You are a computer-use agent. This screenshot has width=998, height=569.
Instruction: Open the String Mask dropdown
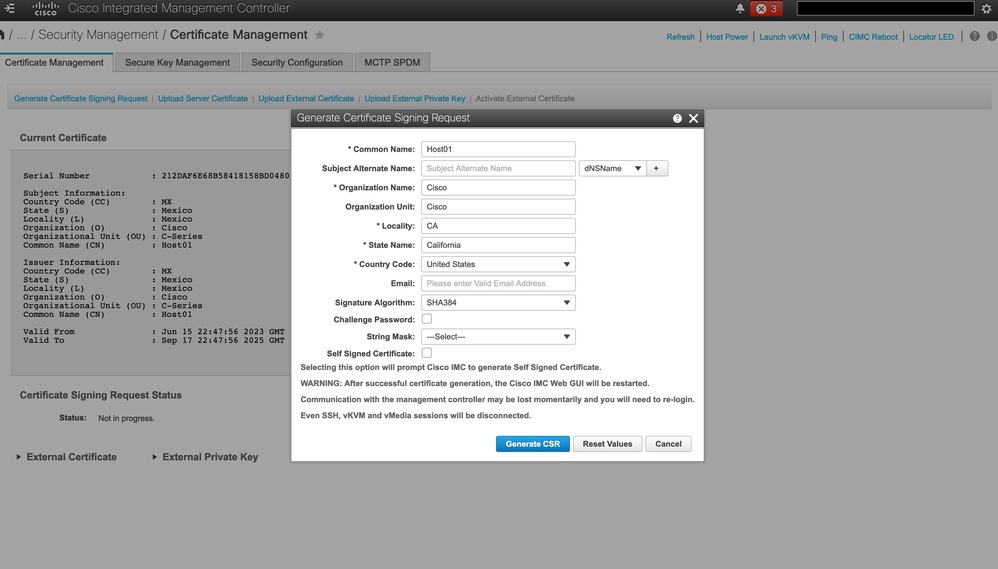coord(498,337)
